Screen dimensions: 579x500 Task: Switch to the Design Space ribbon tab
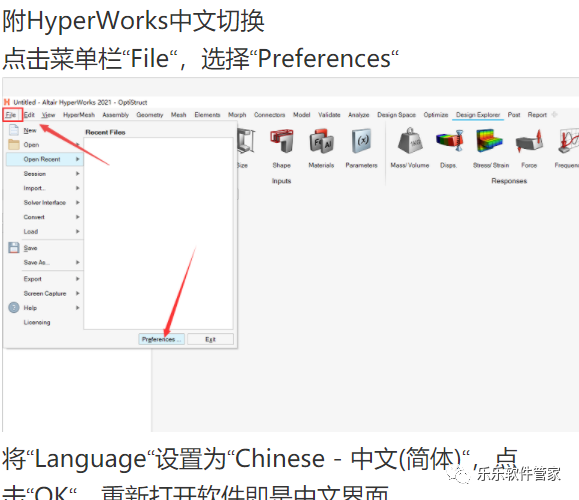click(397, 115)
